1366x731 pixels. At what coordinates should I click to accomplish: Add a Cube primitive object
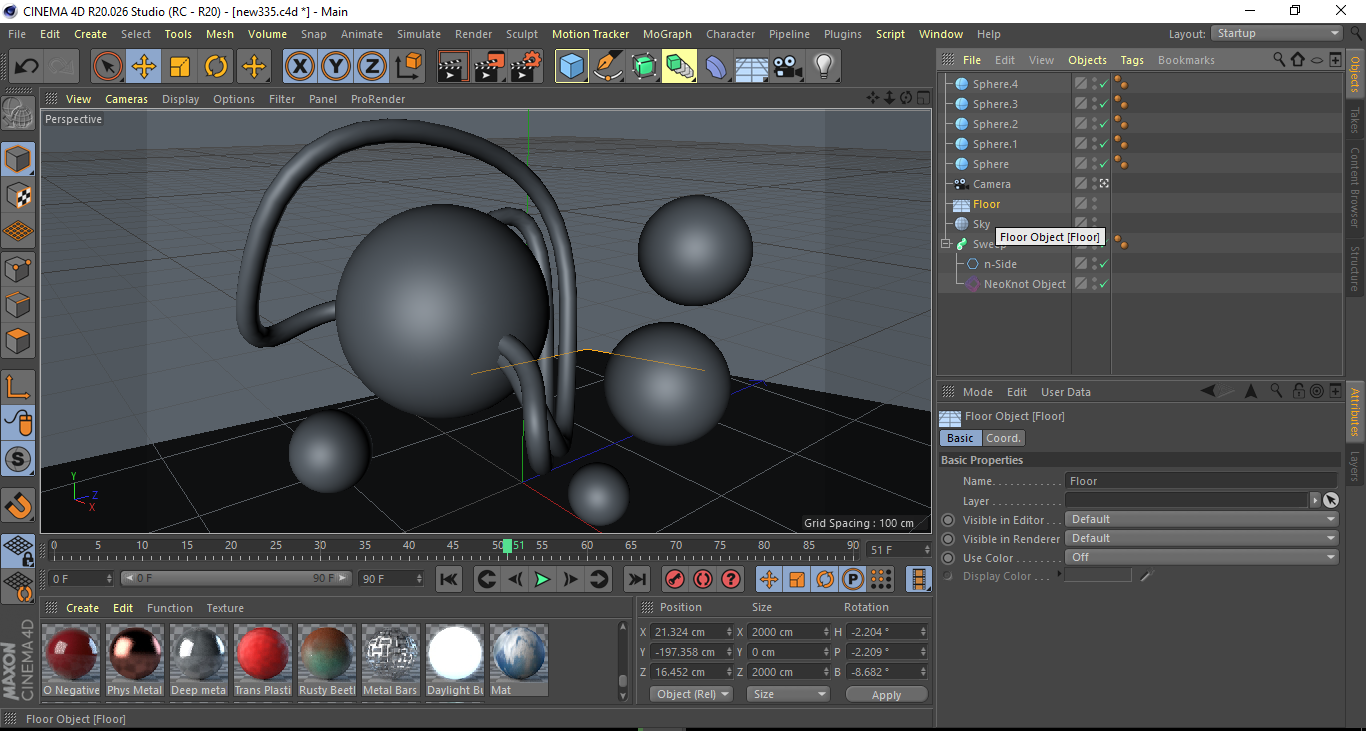click(x=571, y=67)
